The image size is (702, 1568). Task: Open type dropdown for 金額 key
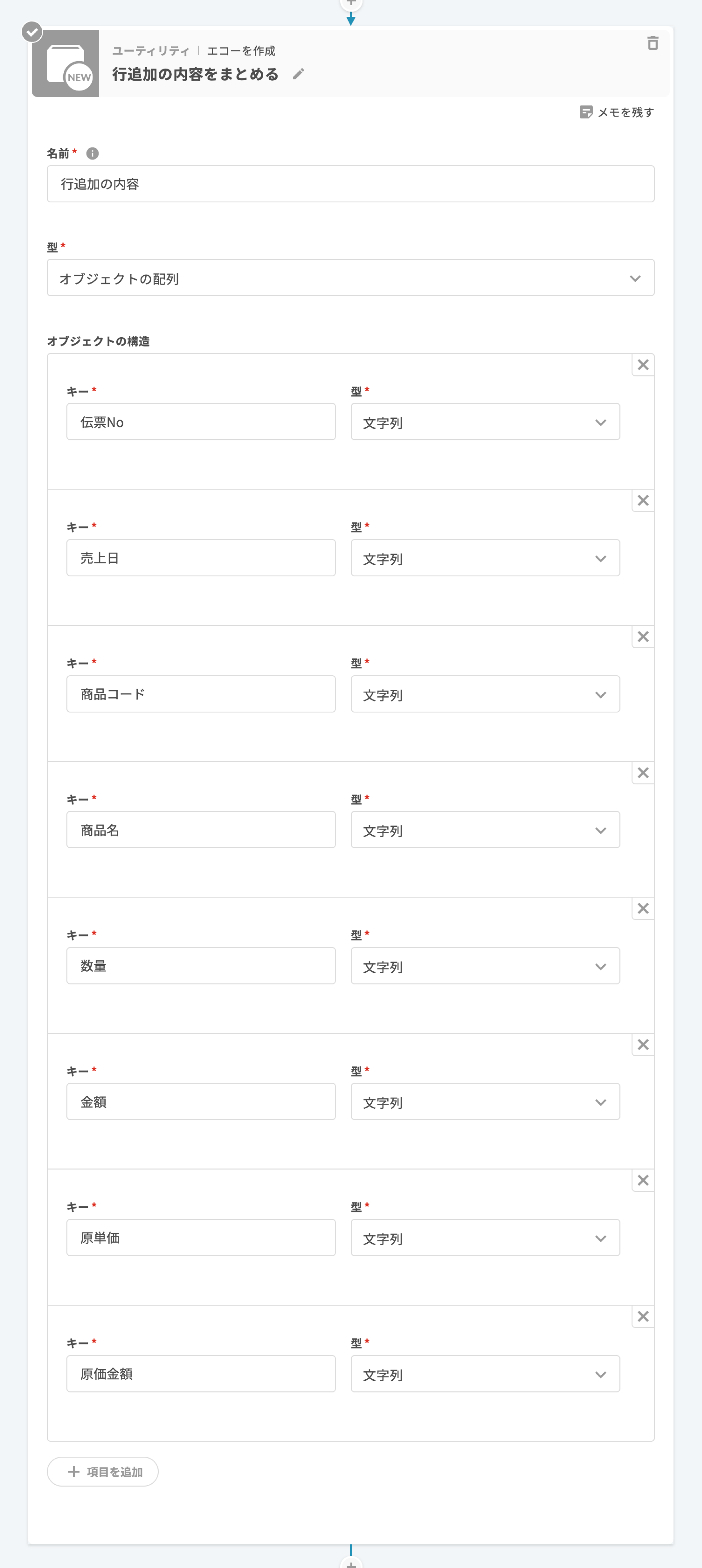(x=485, y=1102)
